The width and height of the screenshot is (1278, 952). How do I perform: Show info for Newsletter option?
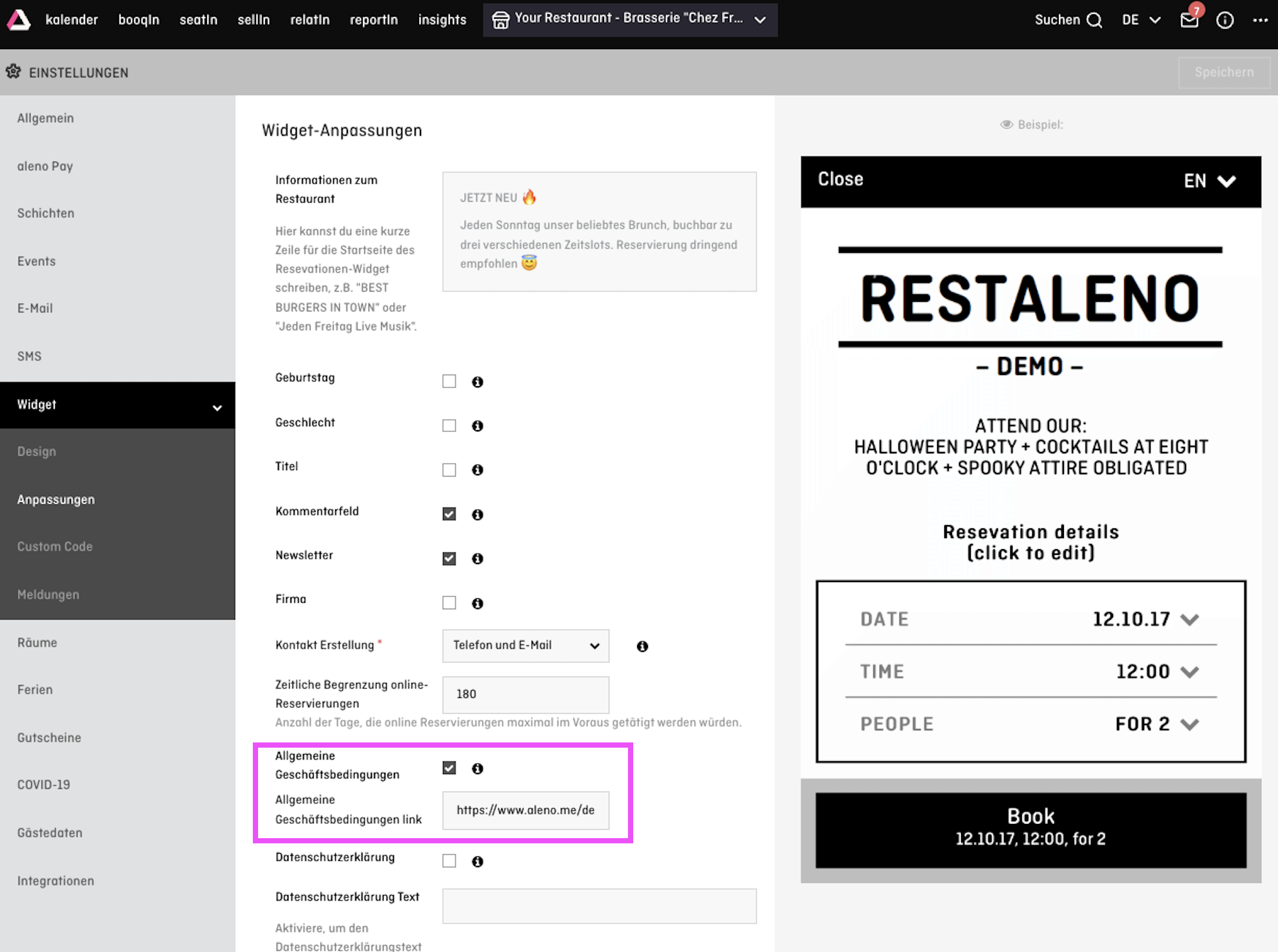(477, 558)
